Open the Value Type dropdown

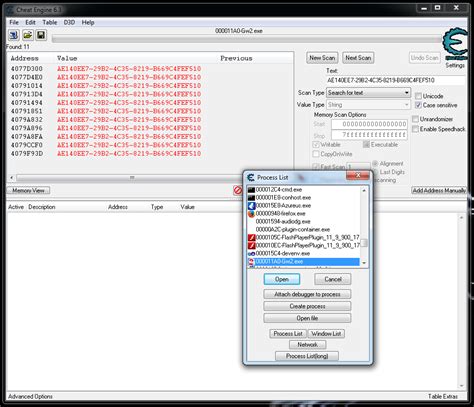[x=368, y=105]
